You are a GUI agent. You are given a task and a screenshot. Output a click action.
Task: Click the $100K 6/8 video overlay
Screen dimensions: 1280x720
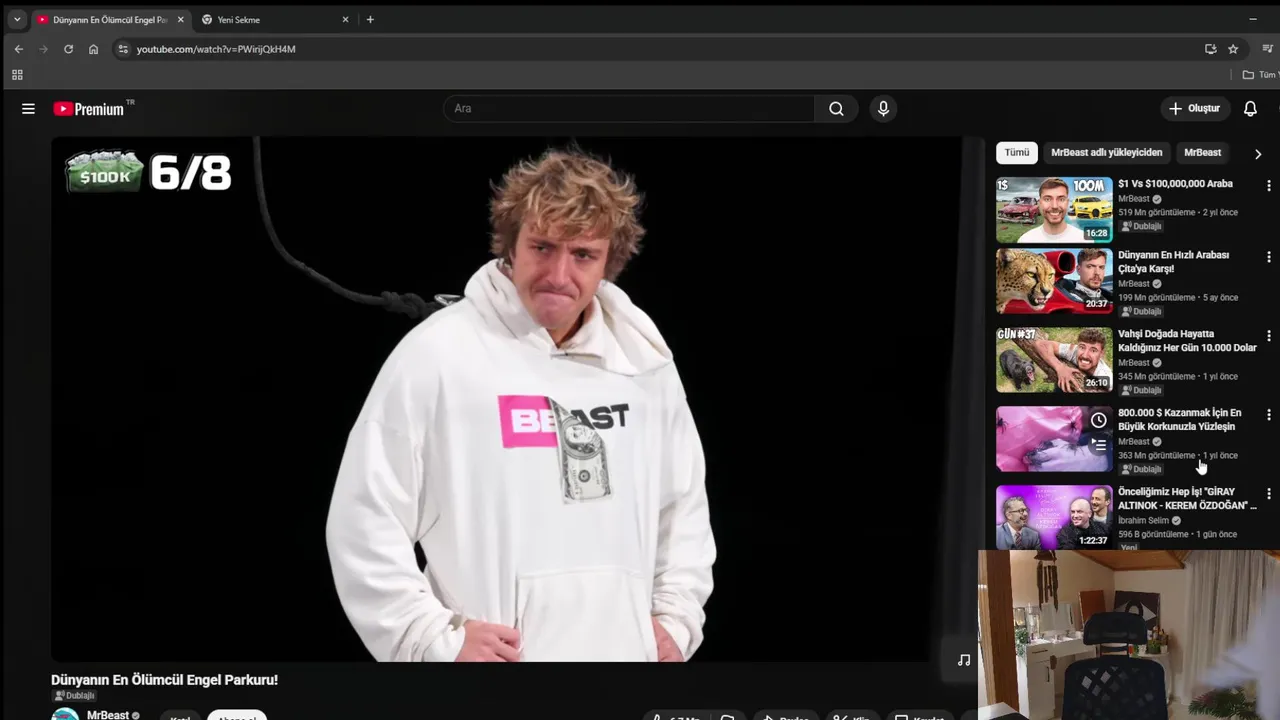click(x=149, y=171)
